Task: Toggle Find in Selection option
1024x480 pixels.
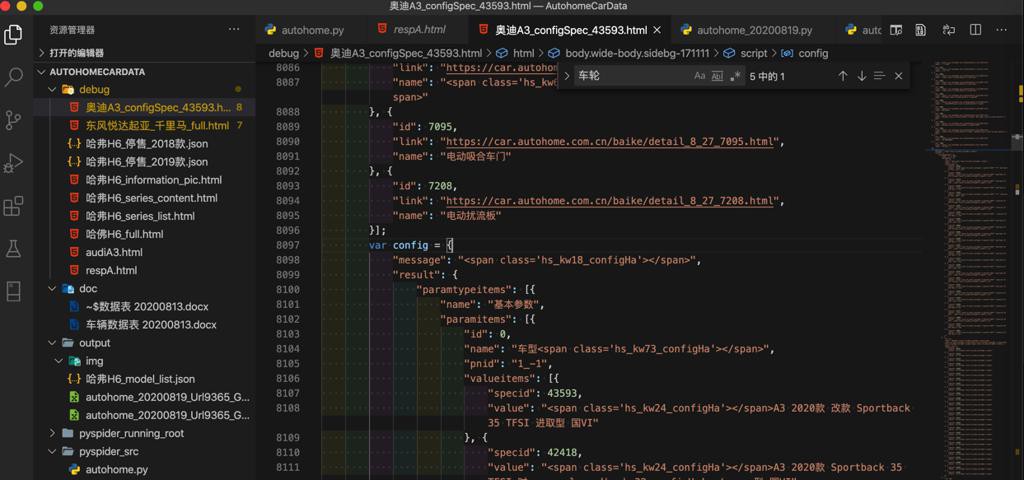Action: [x=880, y=76]
